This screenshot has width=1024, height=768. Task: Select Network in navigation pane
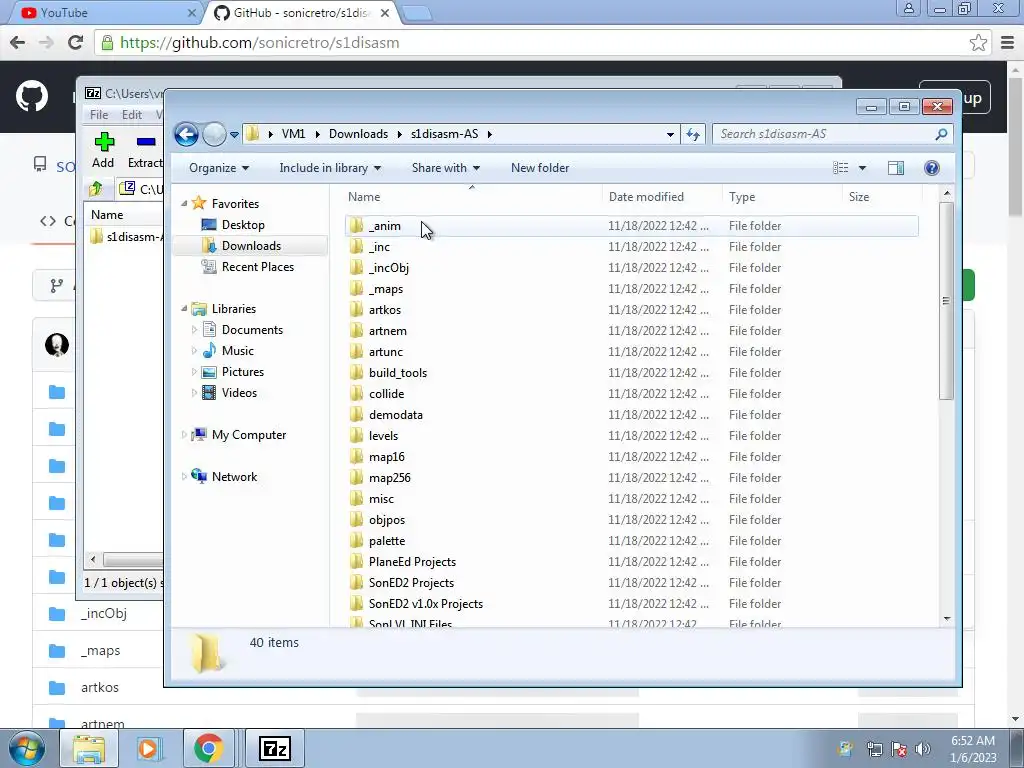click(234, 477)
